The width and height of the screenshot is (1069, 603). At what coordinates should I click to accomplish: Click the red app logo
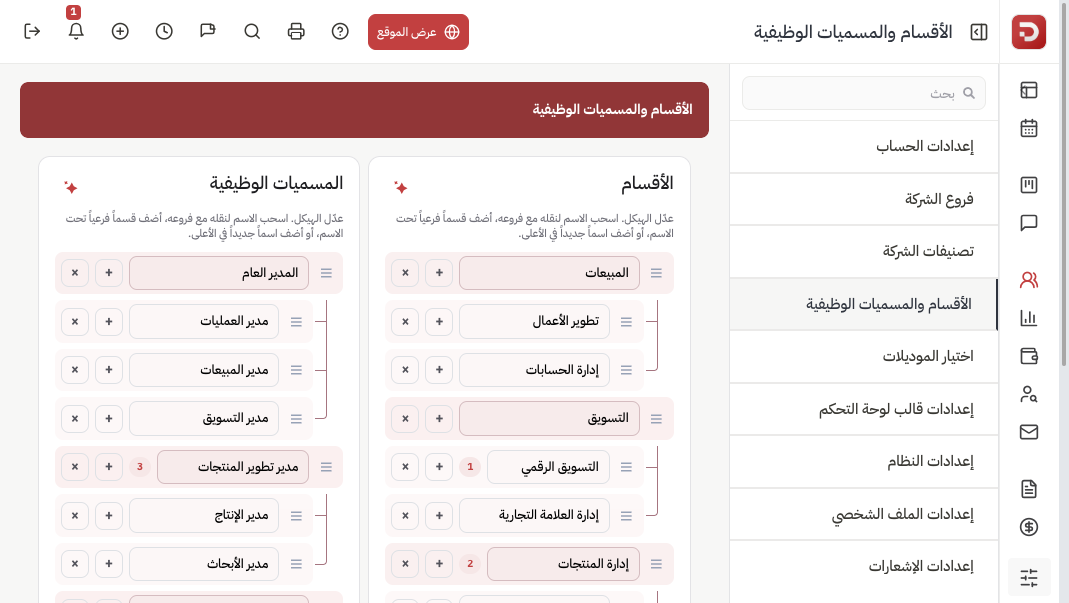coord(1029,32)
